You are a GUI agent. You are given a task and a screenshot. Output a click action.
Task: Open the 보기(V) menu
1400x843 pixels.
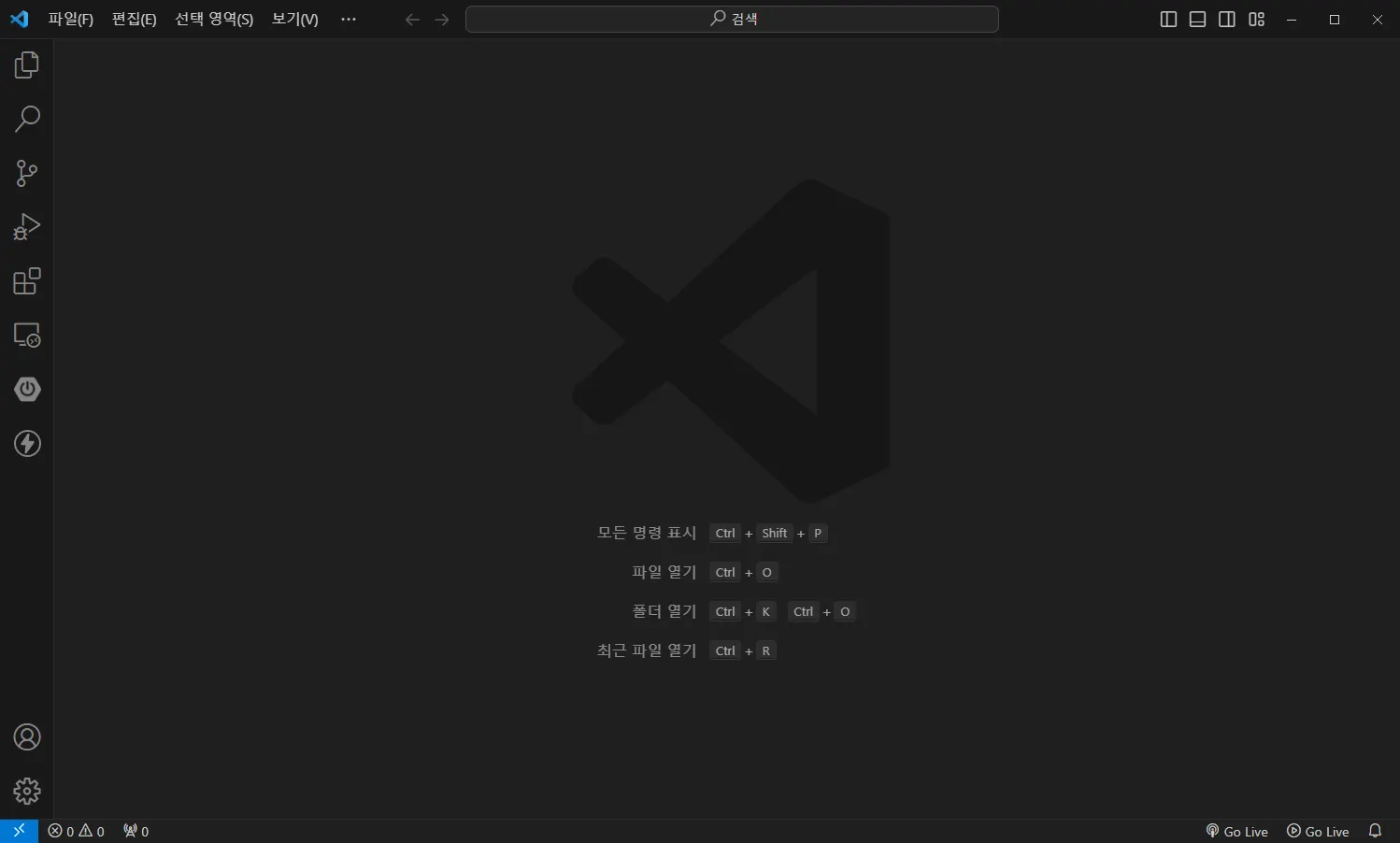295,20
